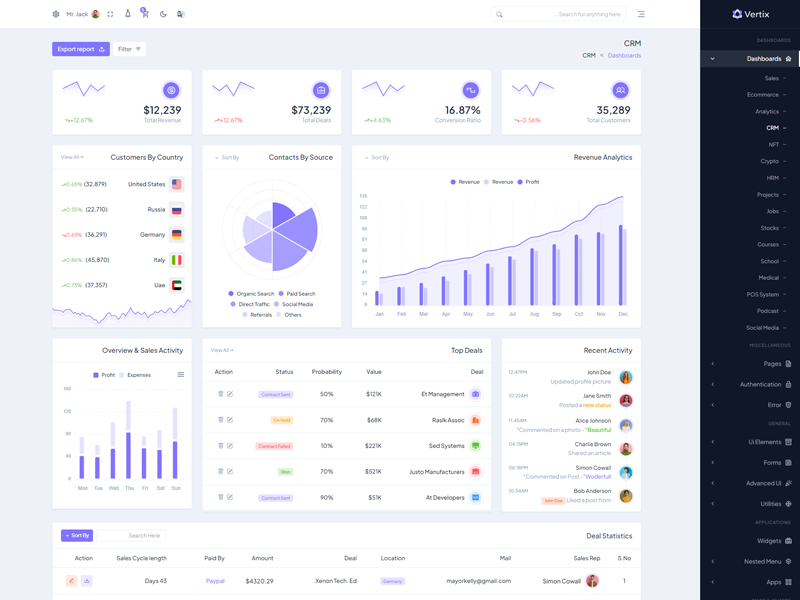Open the Analytics sidebar menu item

coord(768,112)
